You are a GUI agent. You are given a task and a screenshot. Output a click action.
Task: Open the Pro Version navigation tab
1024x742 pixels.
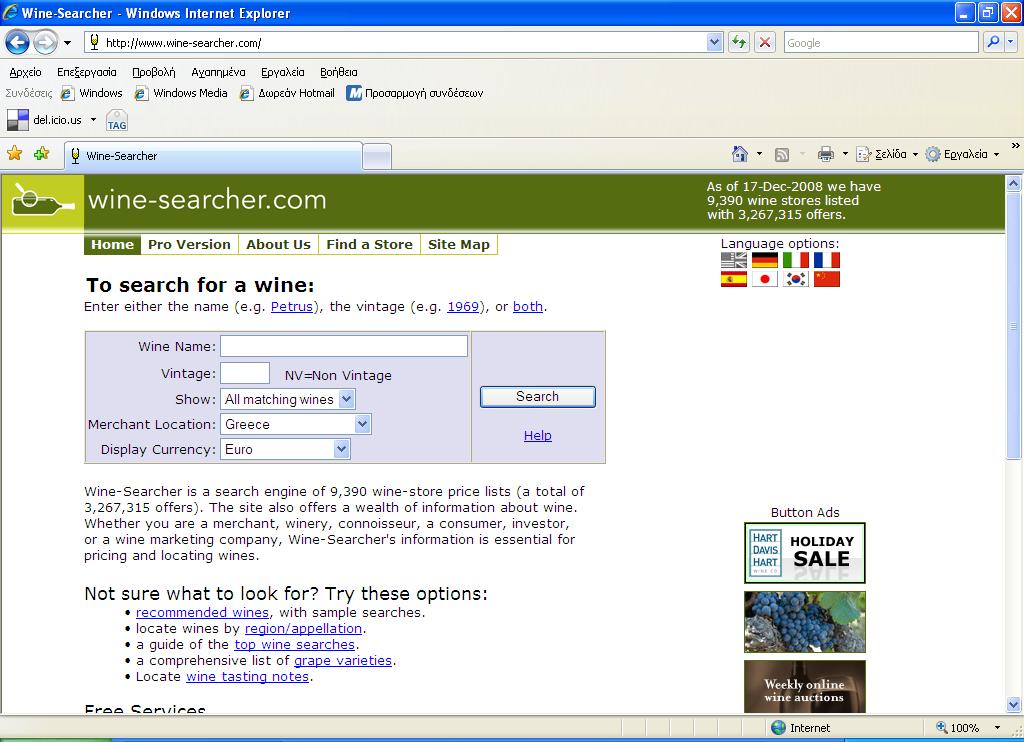tap(189, 245)
